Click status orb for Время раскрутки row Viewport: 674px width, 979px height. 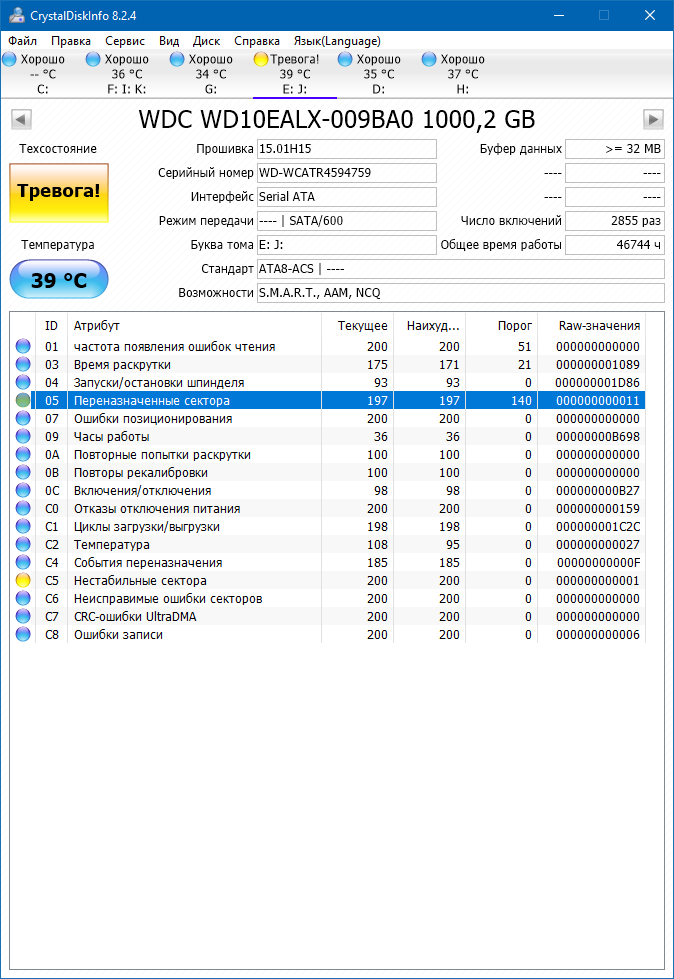[23, 365]
